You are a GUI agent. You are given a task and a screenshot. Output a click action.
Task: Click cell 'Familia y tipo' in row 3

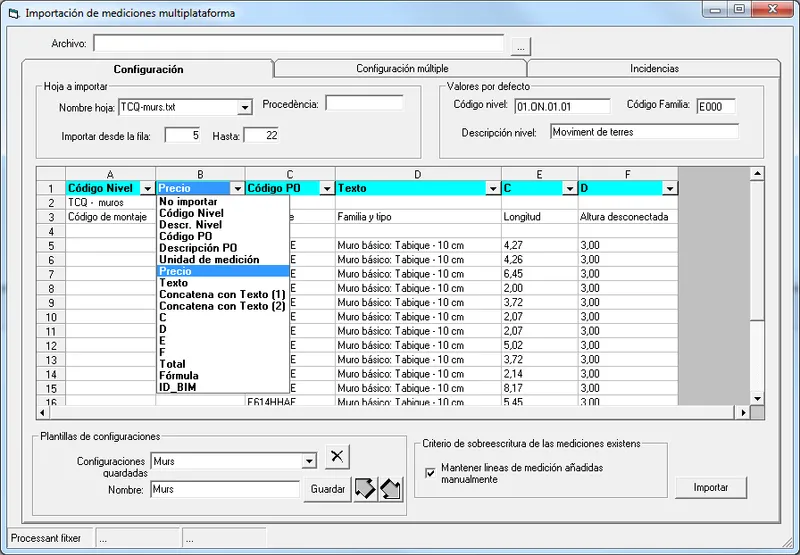(418, 217)
